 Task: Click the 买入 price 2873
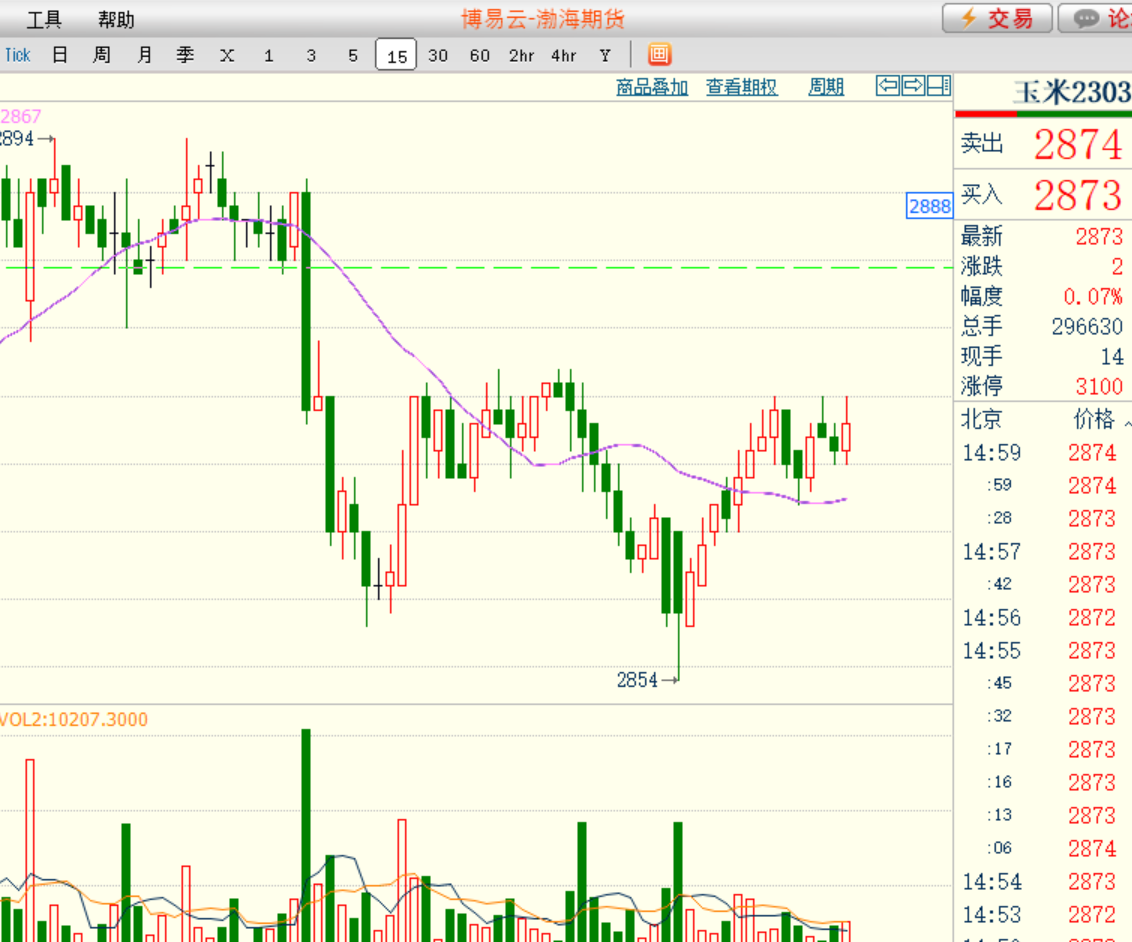pos(1078,195)
